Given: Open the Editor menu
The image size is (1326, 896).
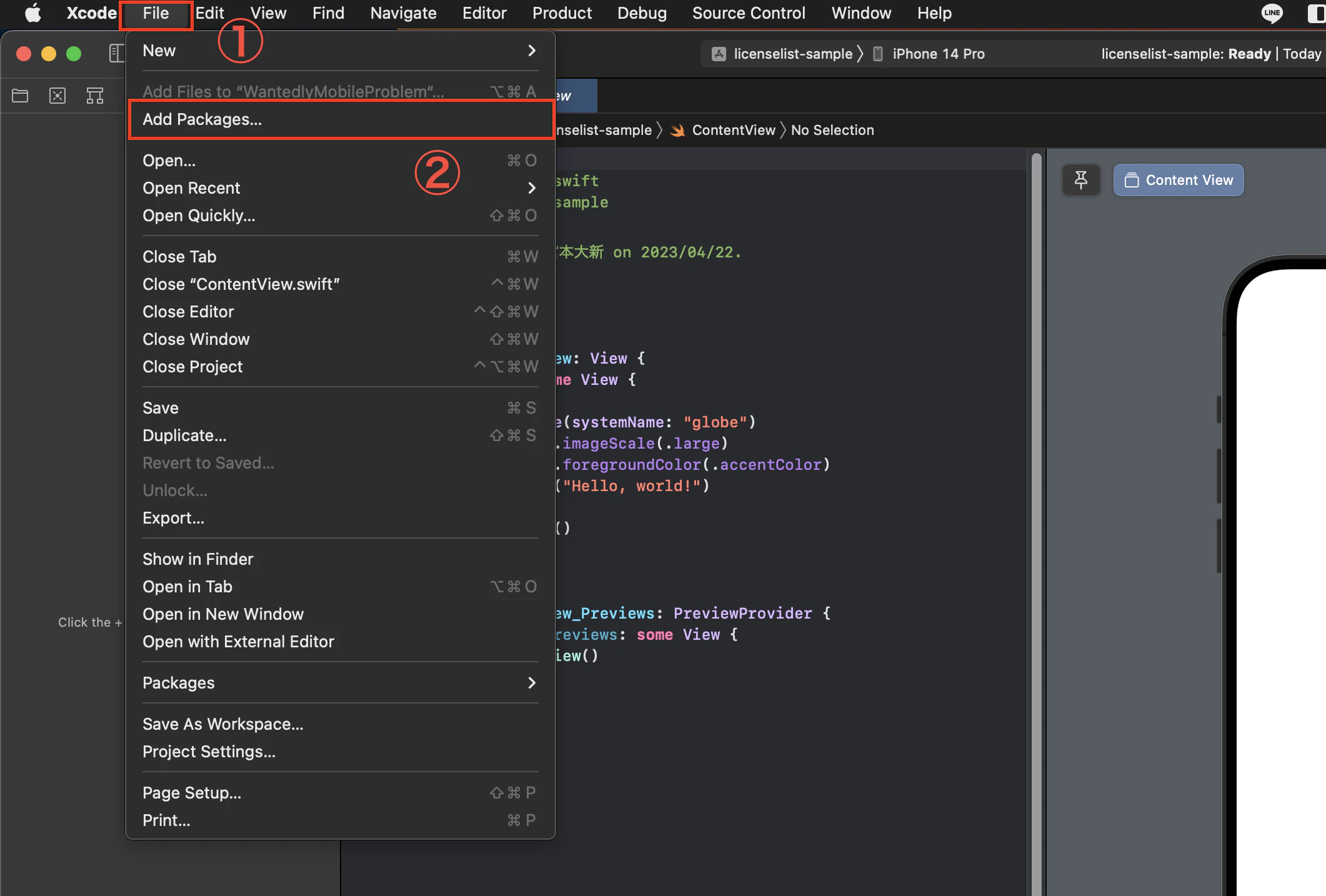Looking at the screenshot, I should pos(484,13).
